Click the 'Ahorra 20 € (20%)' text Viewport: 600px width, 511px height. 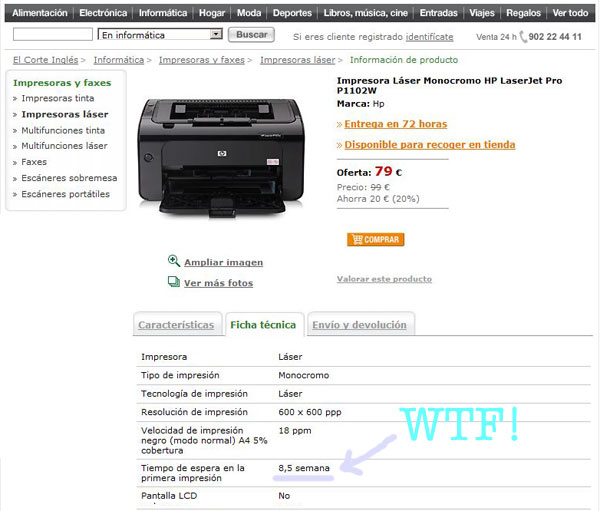click(x=378, y=199)
